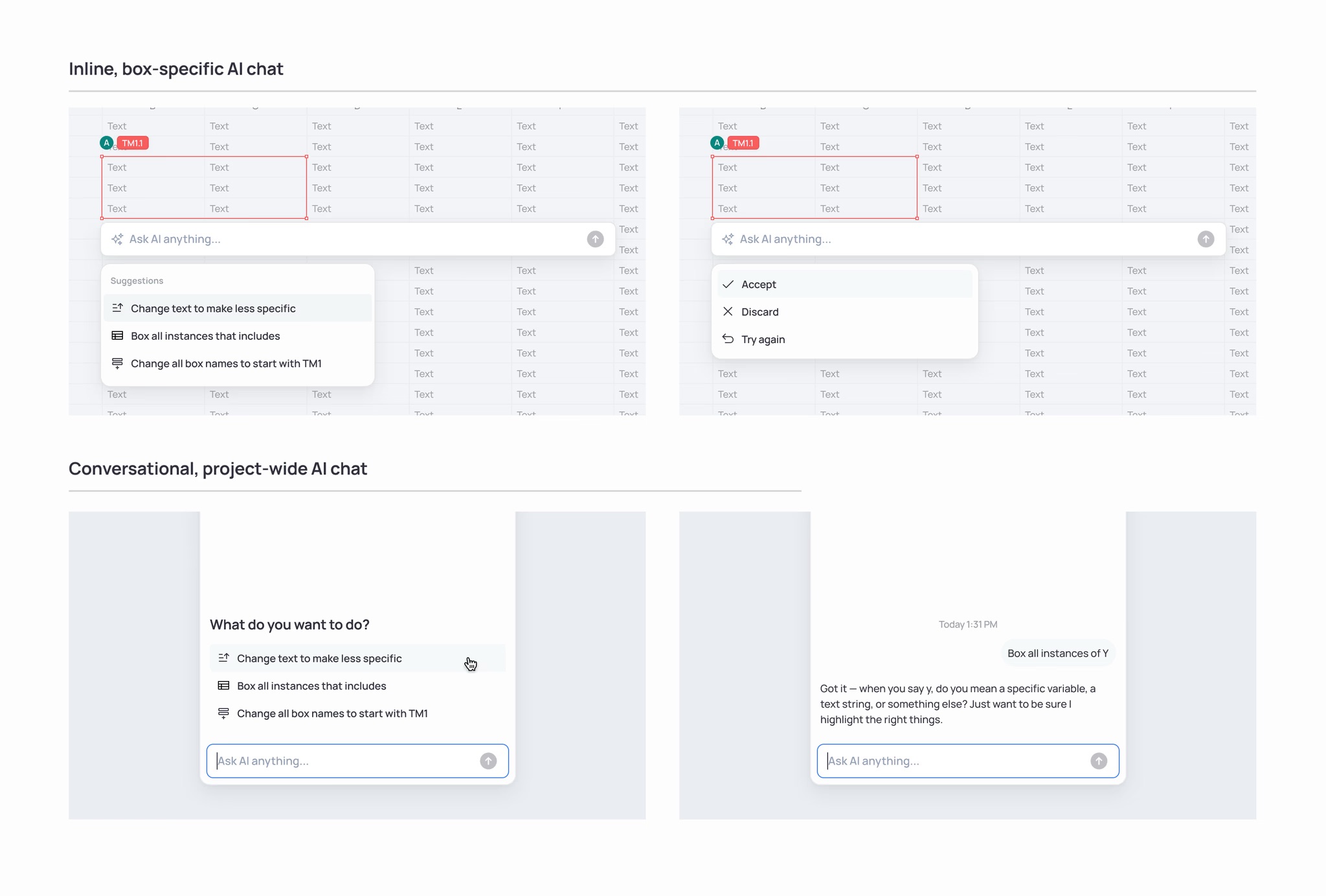Click the Box all instances of Y message bubble
Image resolution: width=1326 pixels, height=896 pixels.
1057,653
